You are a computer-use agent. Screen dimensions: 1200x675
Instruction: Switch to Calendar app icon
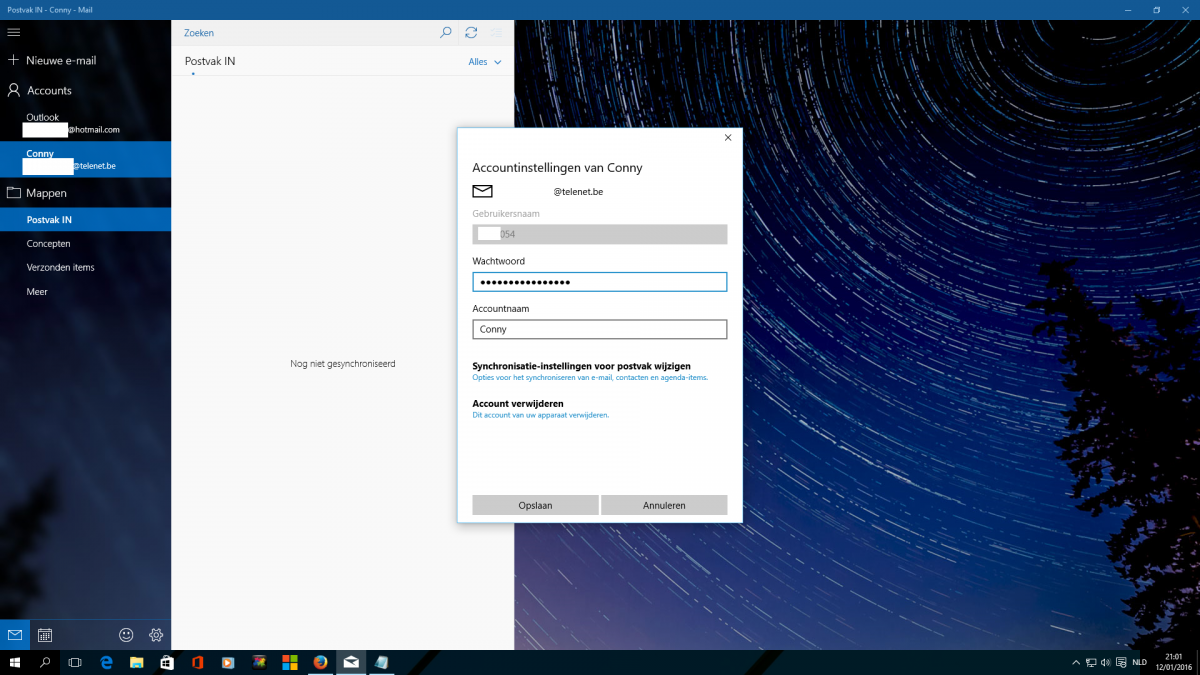point(45,634)
